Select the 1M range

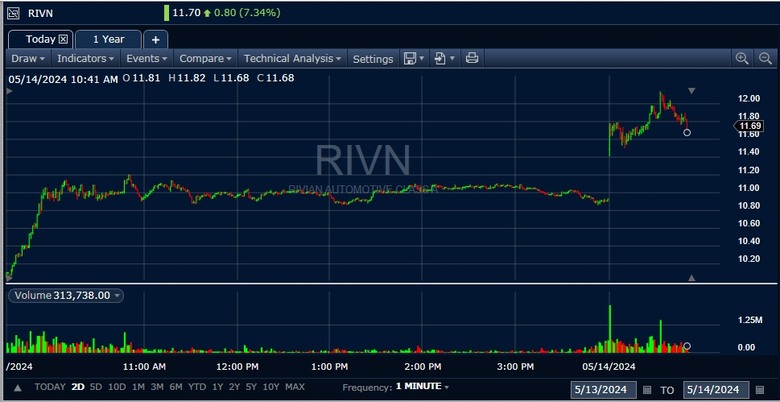[x=139, y=387]
